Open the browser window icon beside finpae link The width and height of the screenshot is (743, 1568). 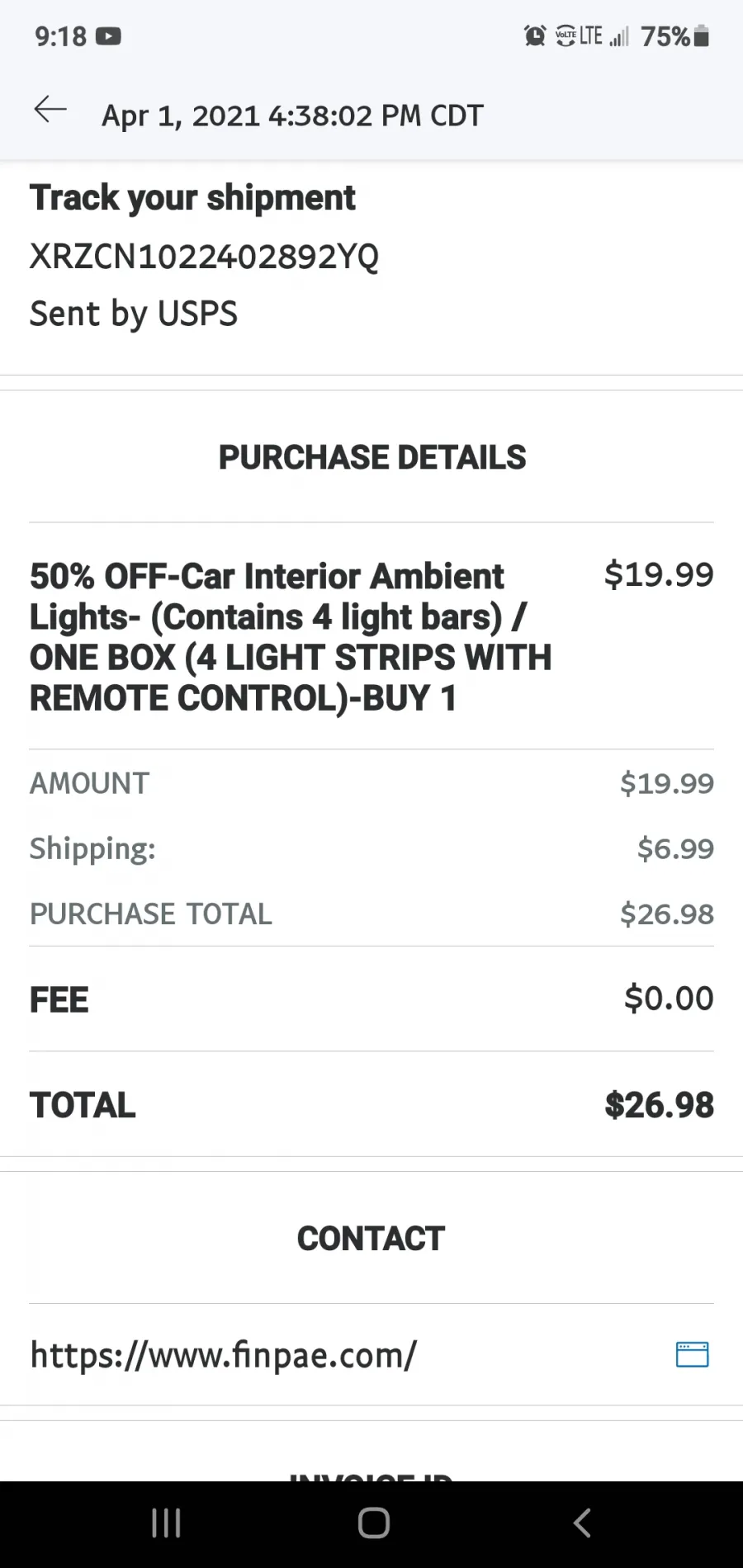692,1354
